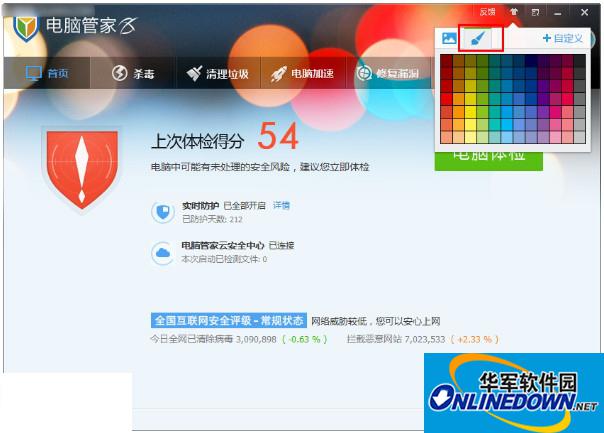
Task: Click the shirt-shaped skin changer icon
Action: [513, 12]
